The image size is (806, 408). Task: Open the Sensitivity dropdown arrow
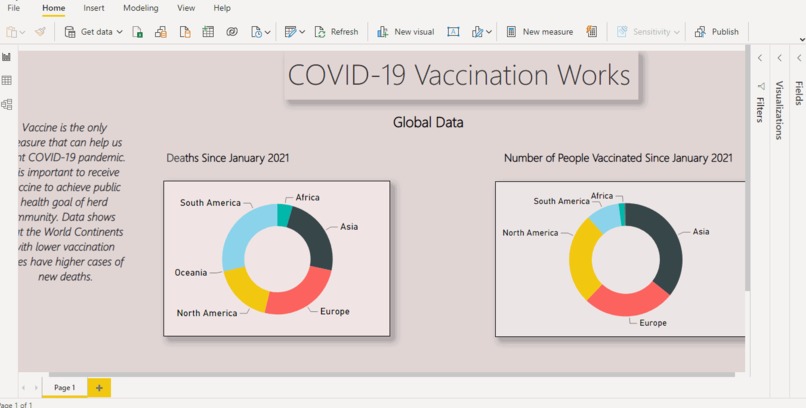(x=676, y=32)
